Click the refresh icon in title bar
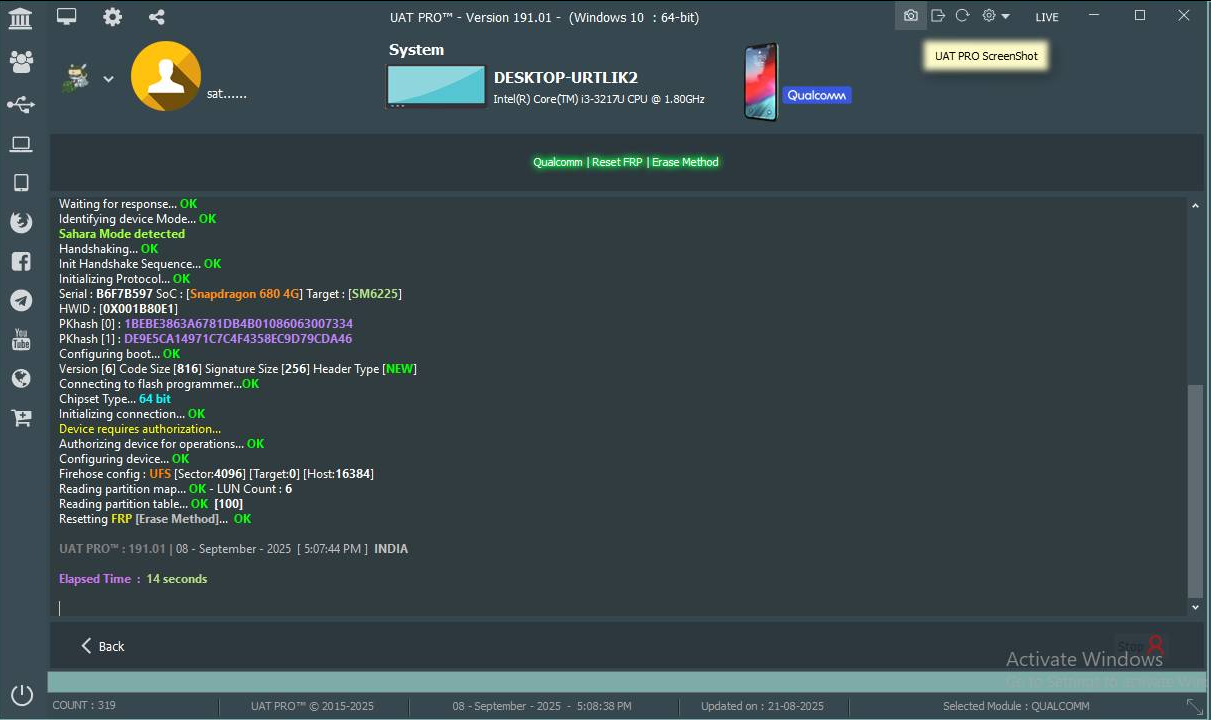Viewport: 1211px width, 720px height. (962, 16)
